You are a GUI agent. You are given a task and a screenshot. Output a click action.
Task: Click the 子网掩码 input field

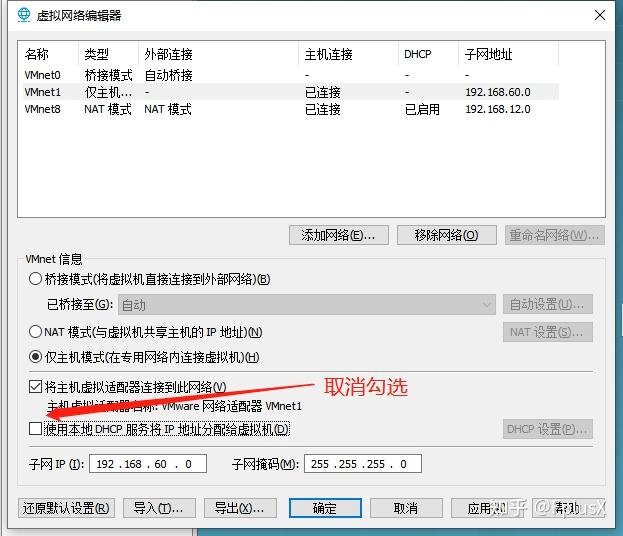(x=363, y=464)
